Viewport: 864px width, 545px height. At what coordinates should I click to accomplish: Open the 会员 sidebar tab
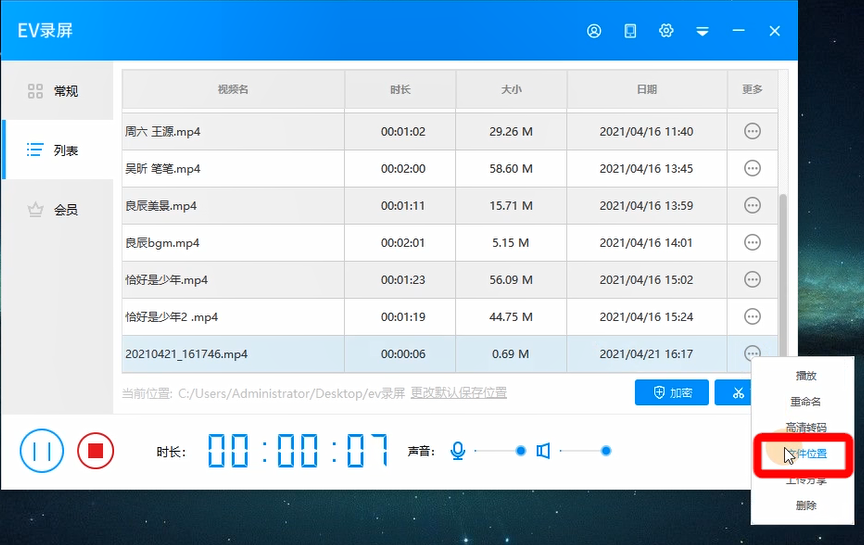point(57,209)
